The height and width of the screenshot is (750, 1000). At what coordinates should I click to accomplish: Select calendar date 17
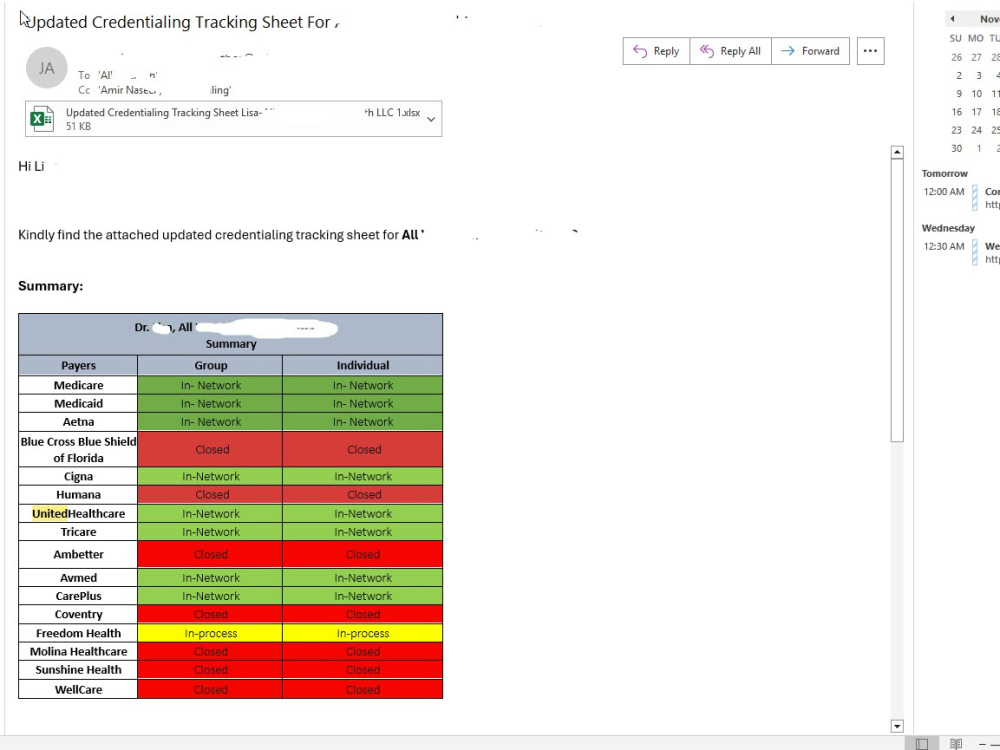click(976, 112)
